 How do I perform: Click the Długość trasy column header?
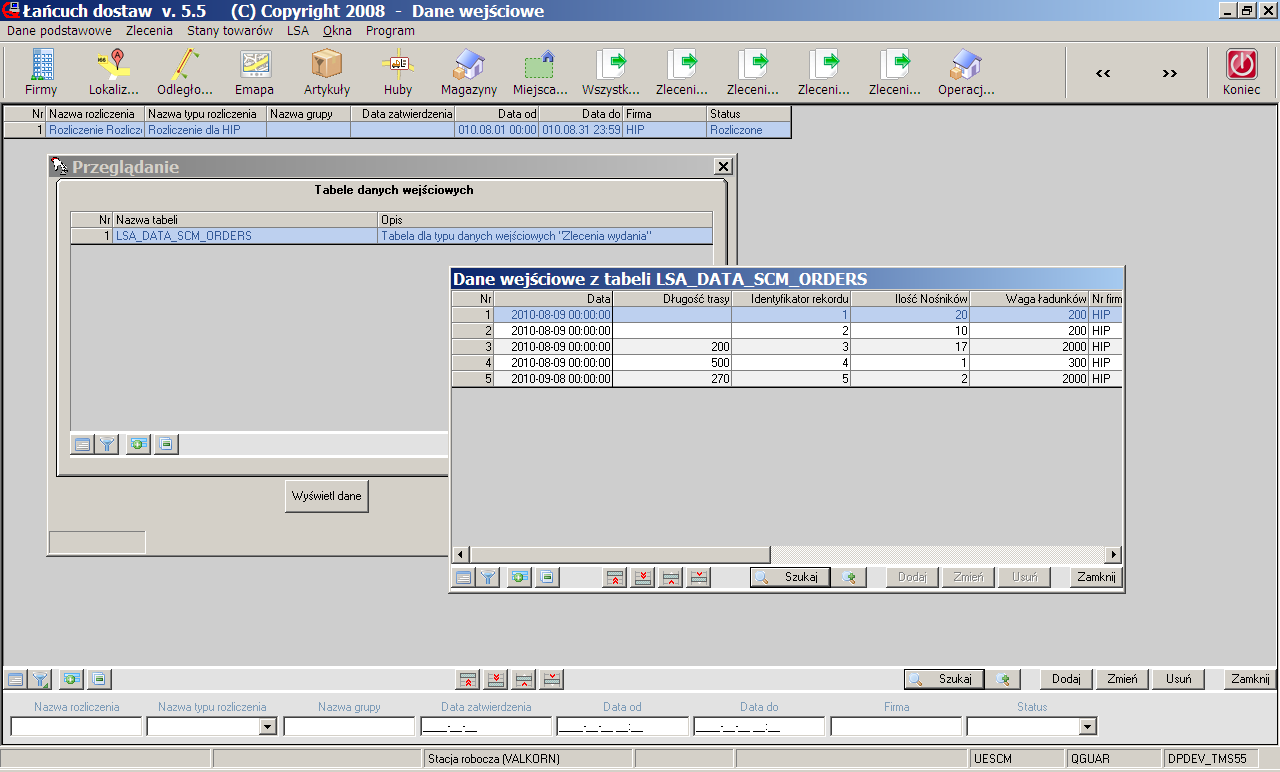672,299
